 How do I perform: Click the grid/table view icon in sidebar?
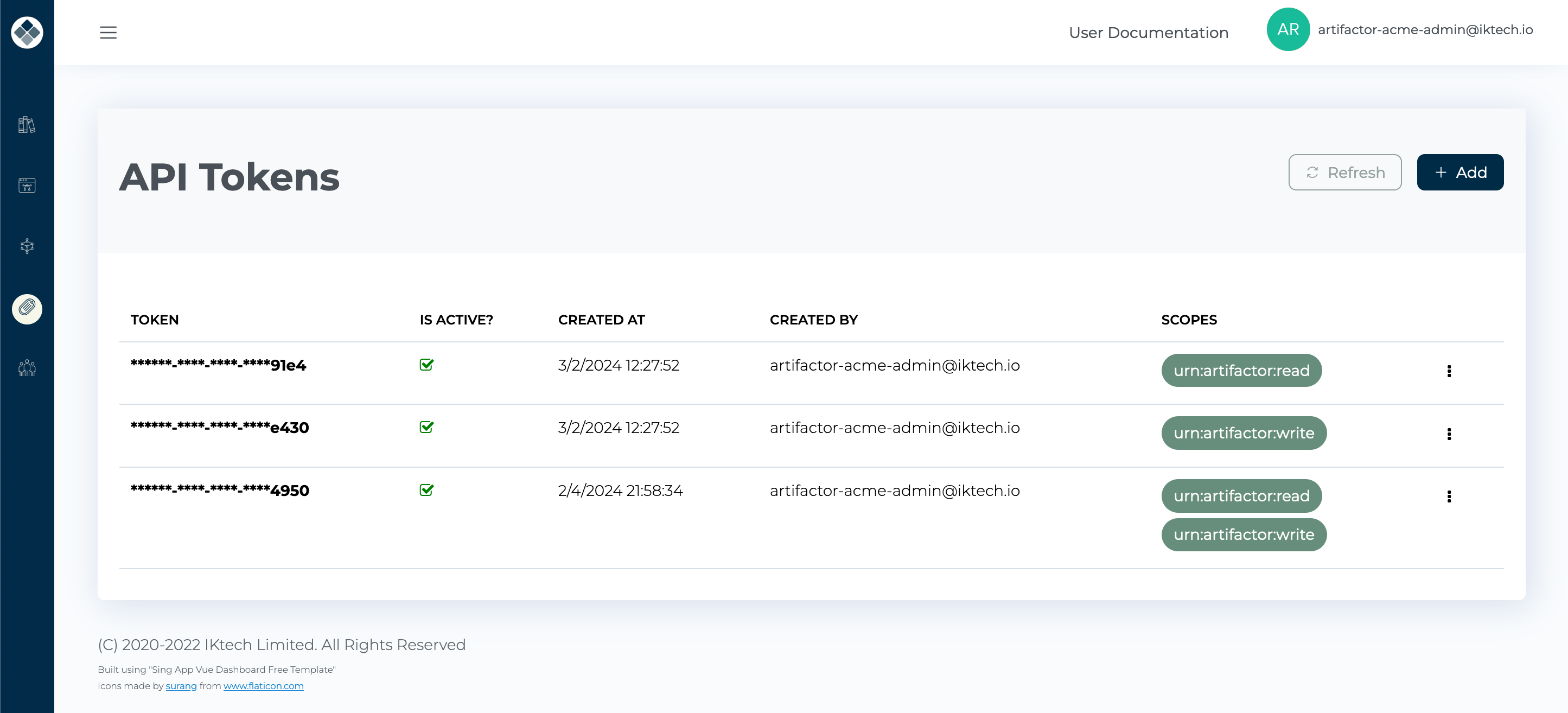click(27, 184)
